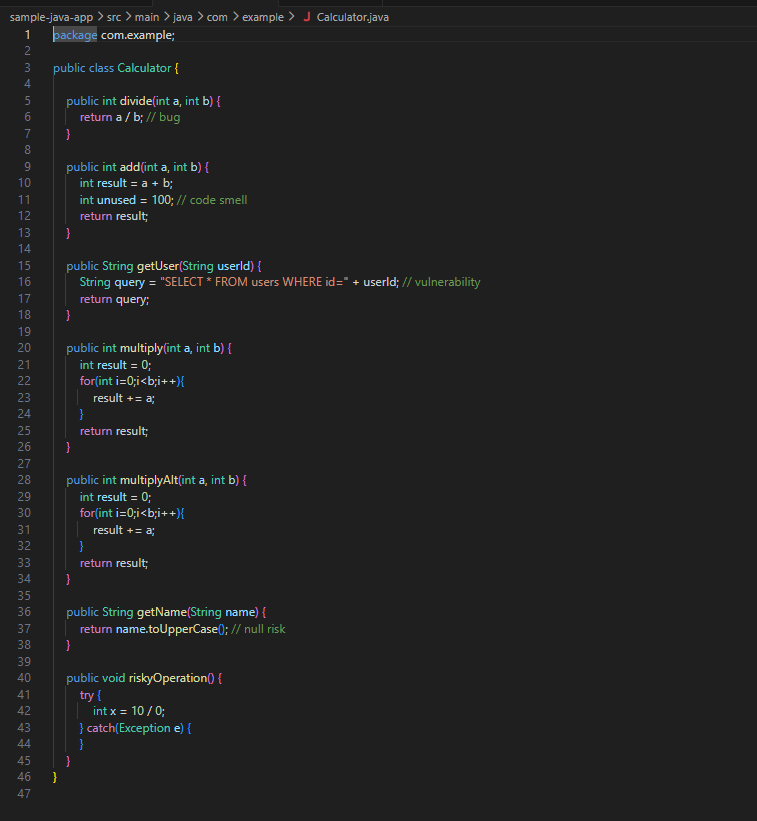Image resolution: width=757 pixels, height=821 pixels.
Task: Click the unused variable name
Action: point(116,200)
